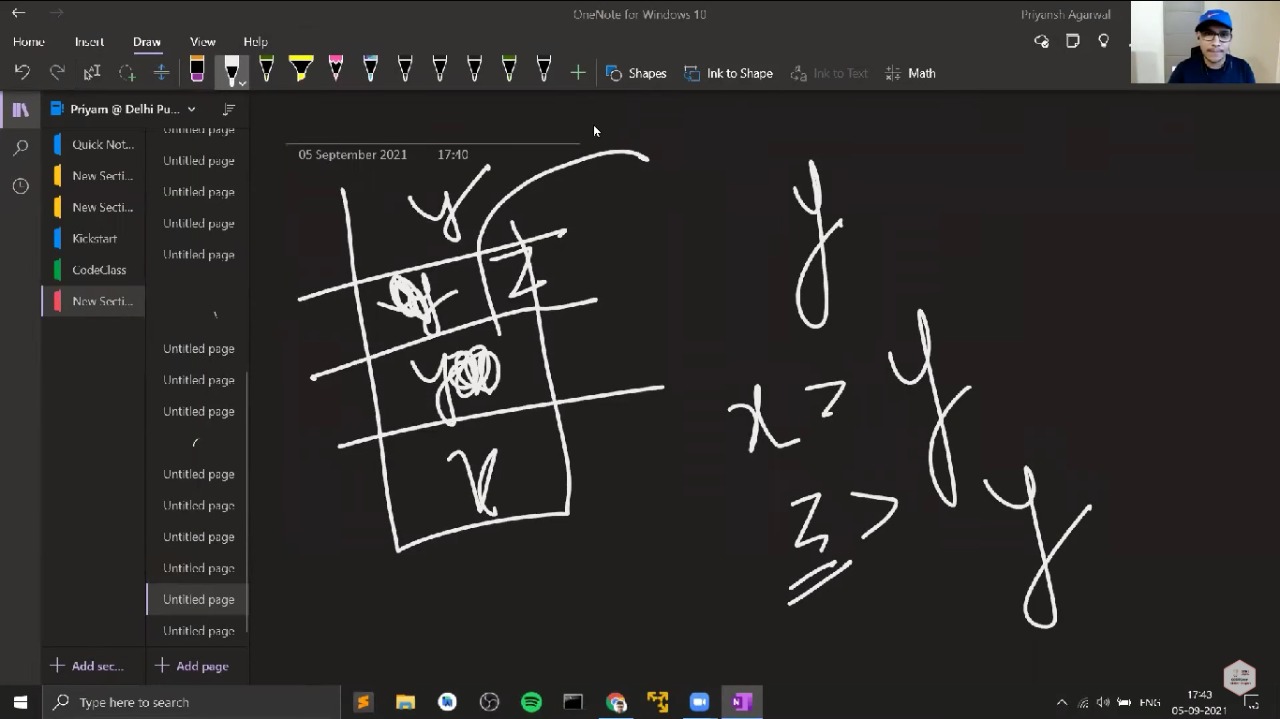Go back using the top-left back arrow

[18, 13]
